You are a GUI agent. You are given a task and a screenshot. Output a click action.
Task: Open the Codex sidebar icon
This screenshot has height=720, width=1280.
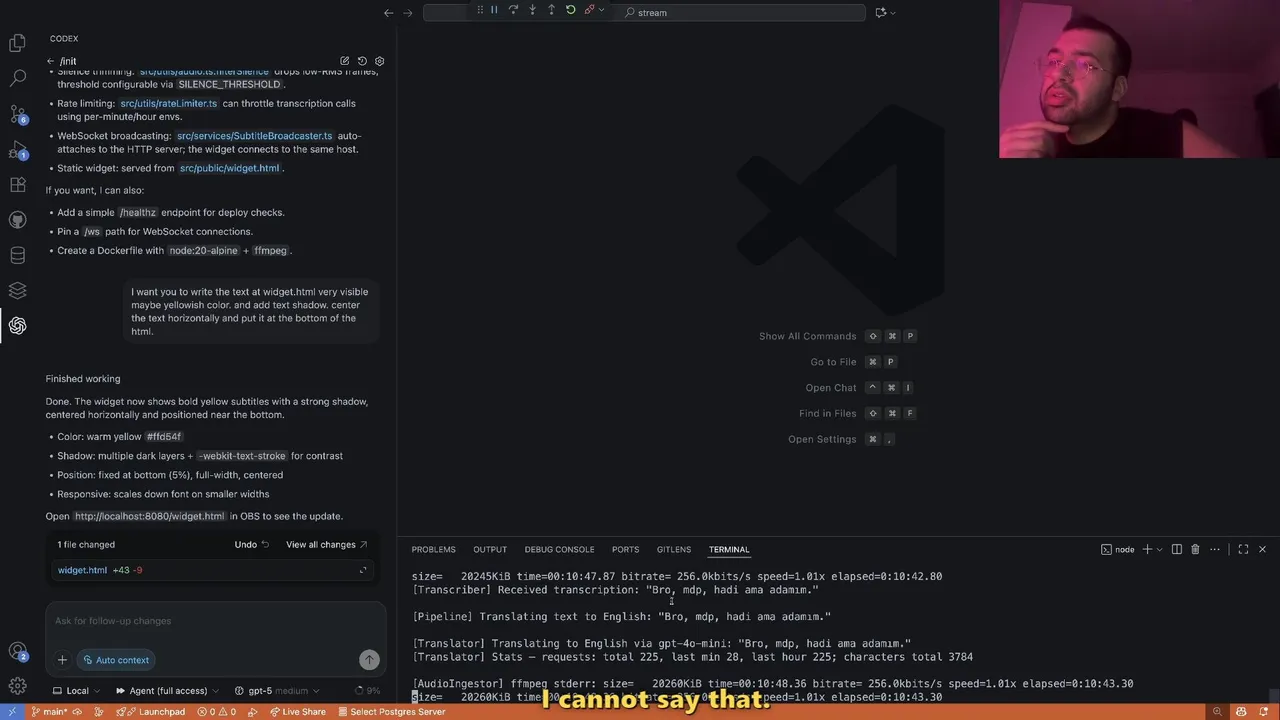click(x=17, y=325)
